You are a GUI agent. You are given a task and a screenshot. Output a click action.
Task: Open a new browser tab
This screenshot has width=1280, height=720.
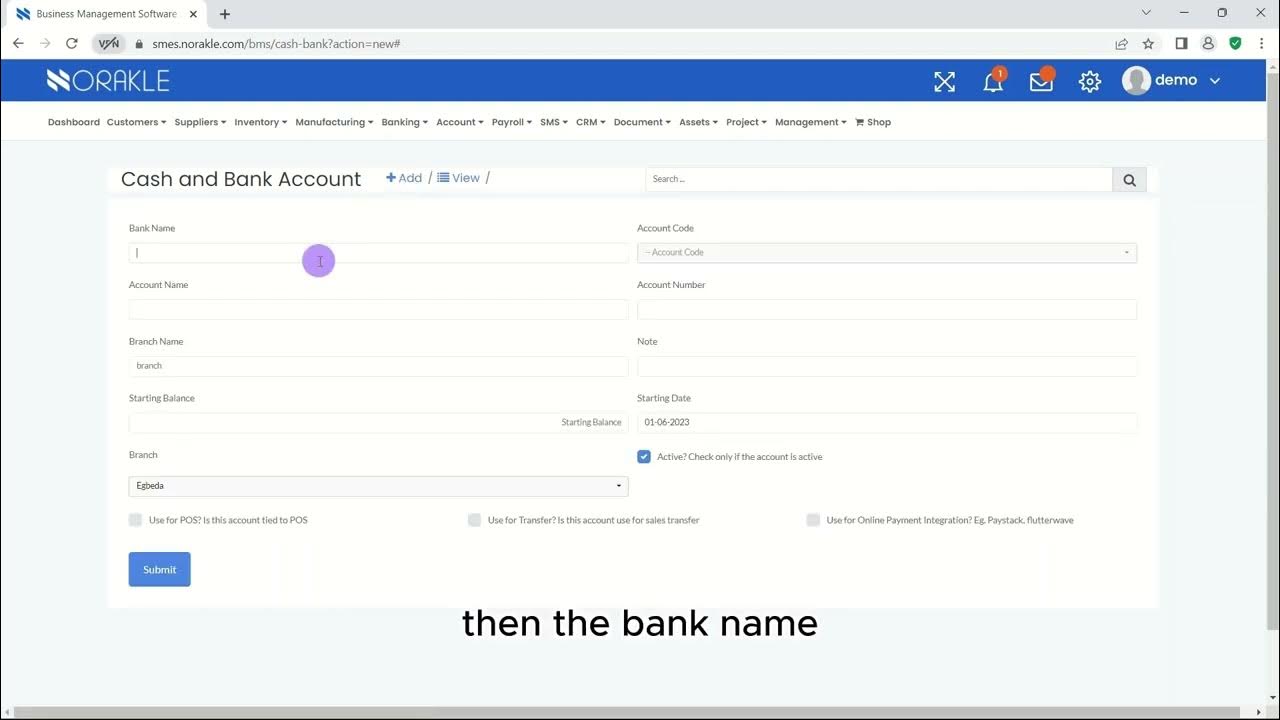click(x=225, y=14)
